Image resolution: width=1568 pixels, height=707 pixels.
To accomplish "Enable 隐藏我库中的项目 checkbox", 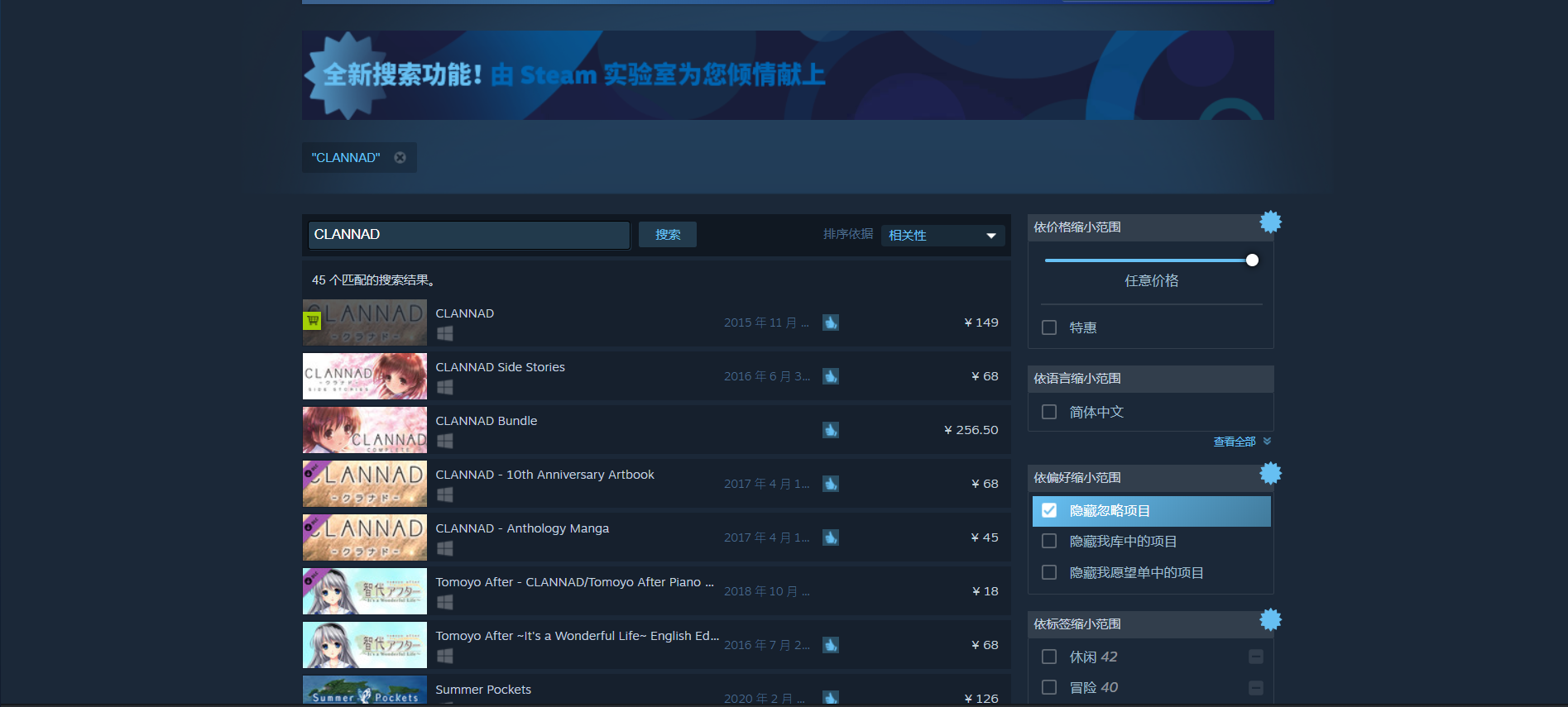I will (1049, 541).
